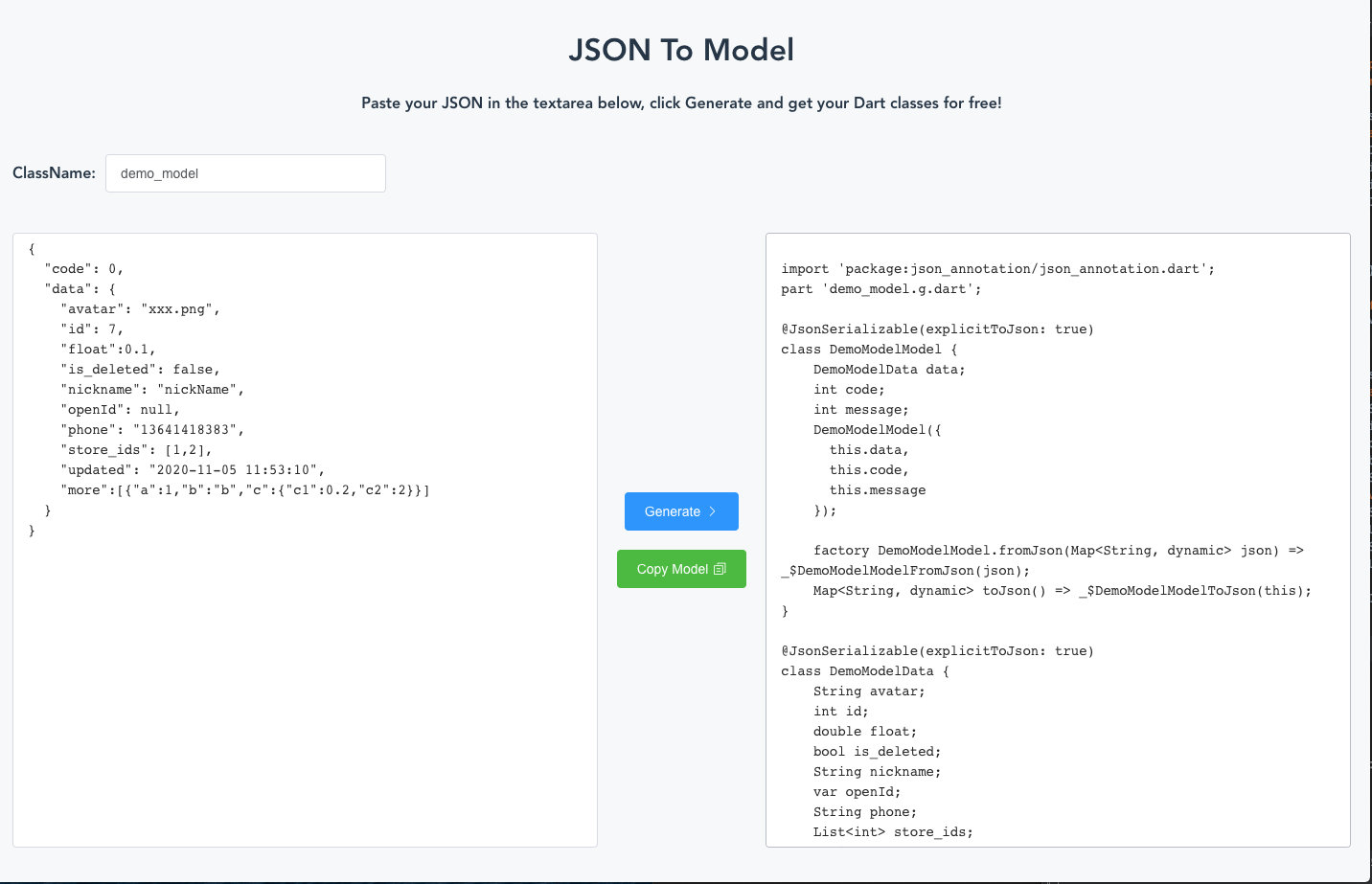Image resolution: width=1372 pixels, height=884 pixels.
Task: Click the "avatar": "xxx.png" line
Action: pyautogui.click(x=141, y=309)
